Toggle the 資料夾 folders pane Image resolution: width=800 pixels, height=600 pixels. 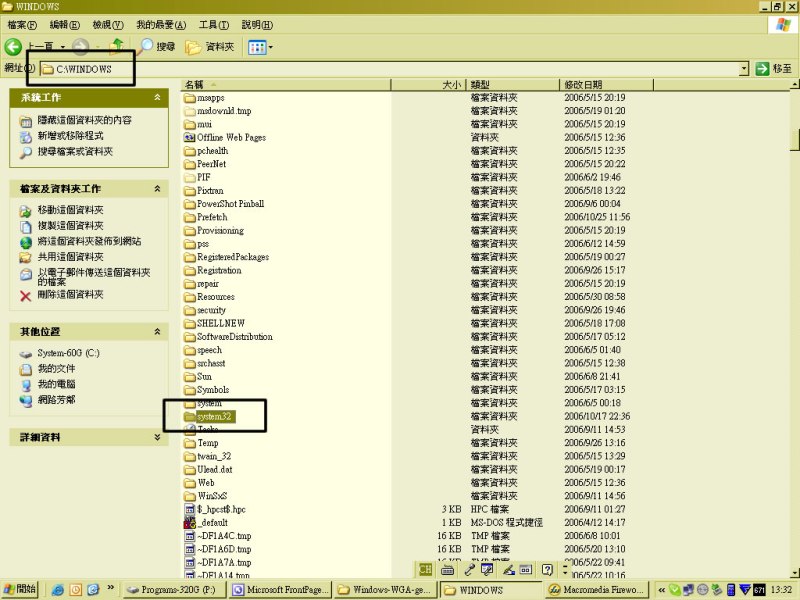[x=210, y=47]
